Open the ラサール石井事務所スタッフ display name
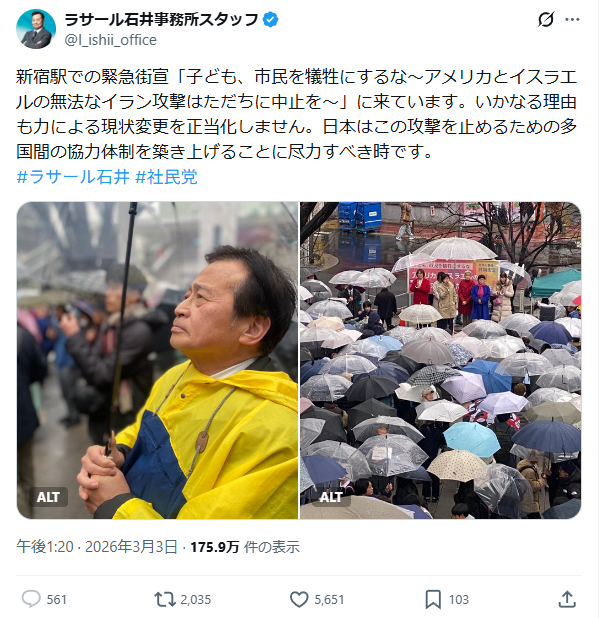The width and height of the screenshot is (609, 618). pyautogui.click(x=161, y=19)
